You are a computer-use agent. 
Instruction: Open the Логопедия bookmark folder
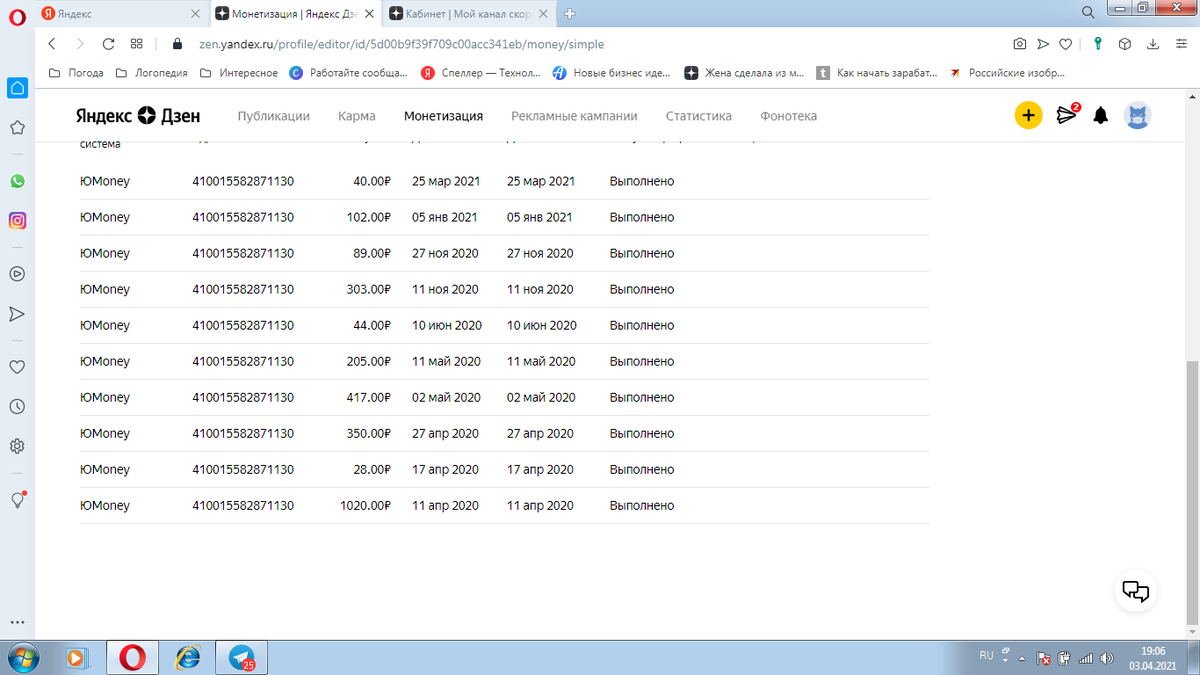(x=152, y=73)
